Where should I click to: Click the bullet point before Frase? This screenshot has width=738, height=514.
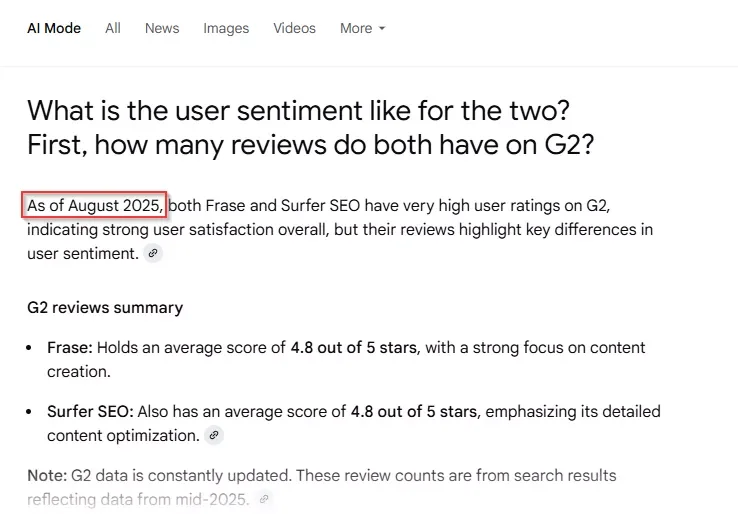tap(33, 349)
